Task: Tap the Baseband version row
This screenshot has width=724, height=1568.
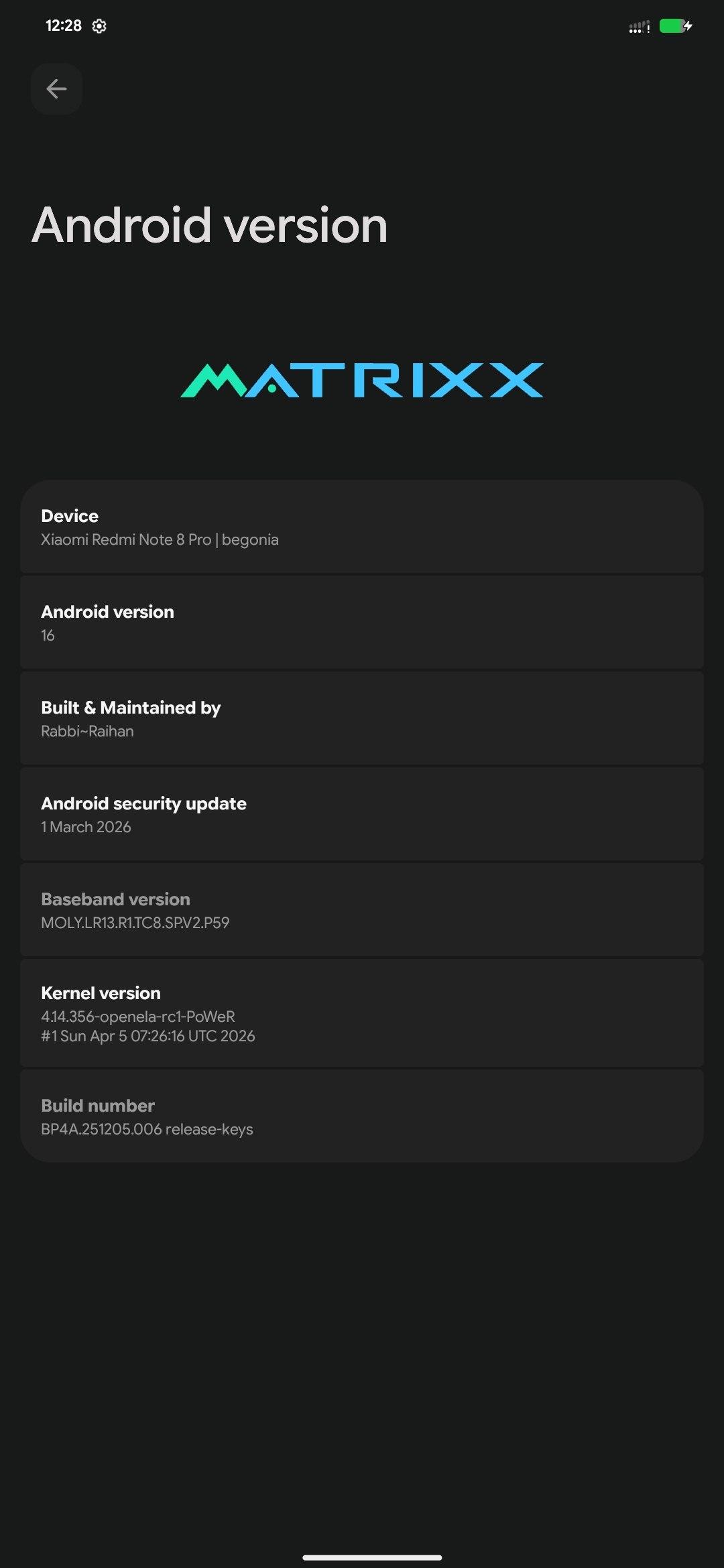Action: (x=362, y=910)
